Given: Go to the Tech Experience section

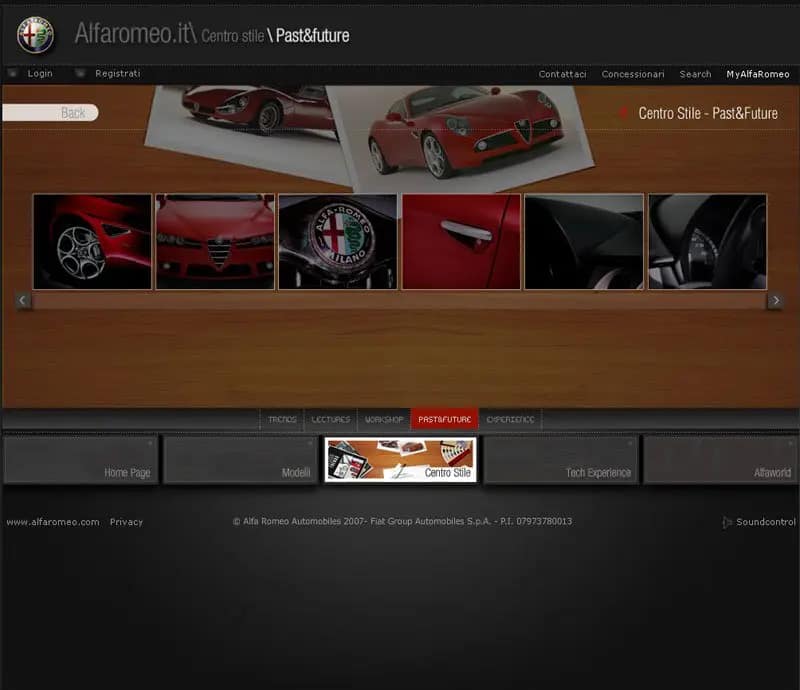Looking at the screenshot, I should [561, 459].
